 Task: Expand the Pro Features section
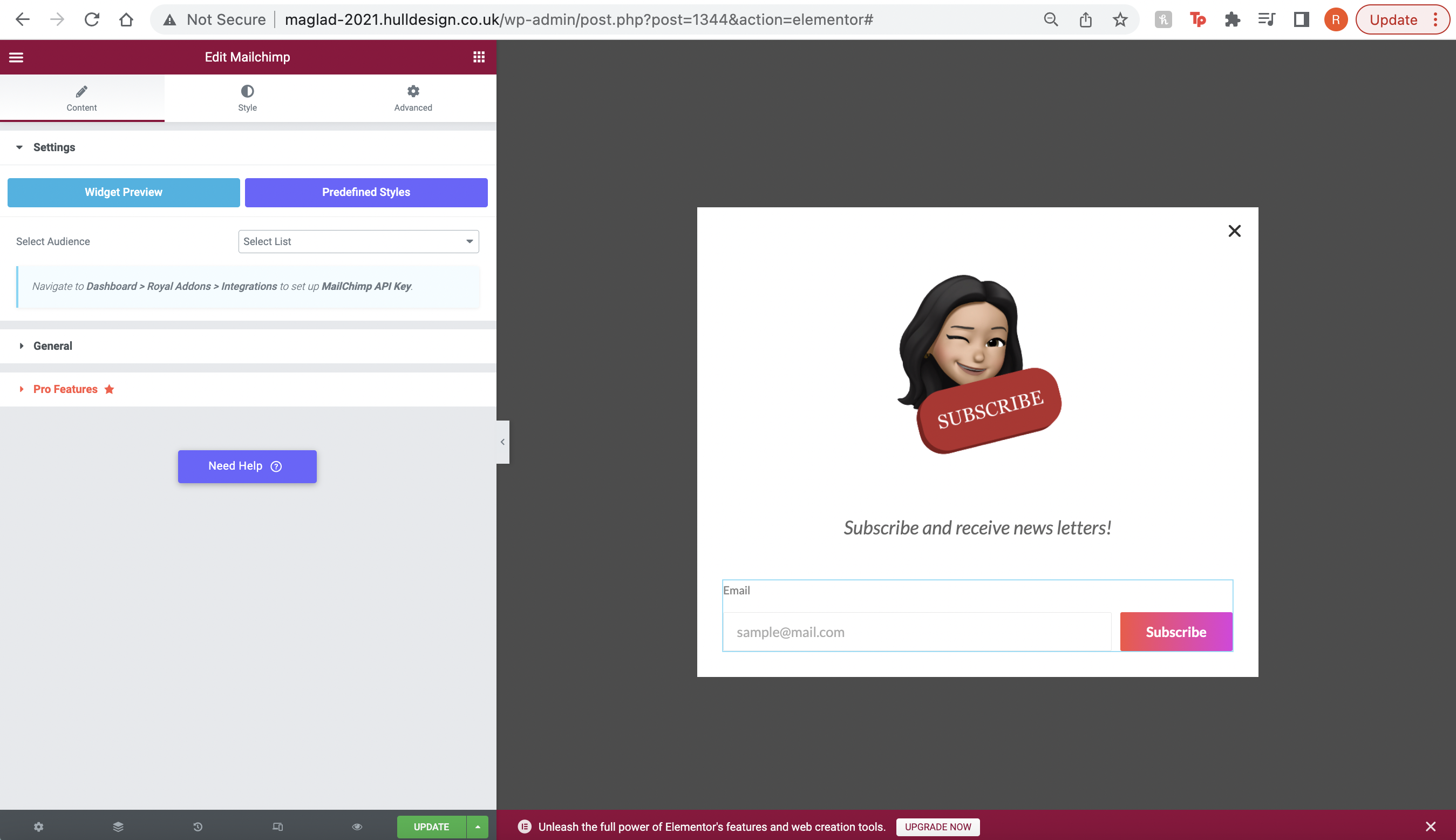click(248, 389)
